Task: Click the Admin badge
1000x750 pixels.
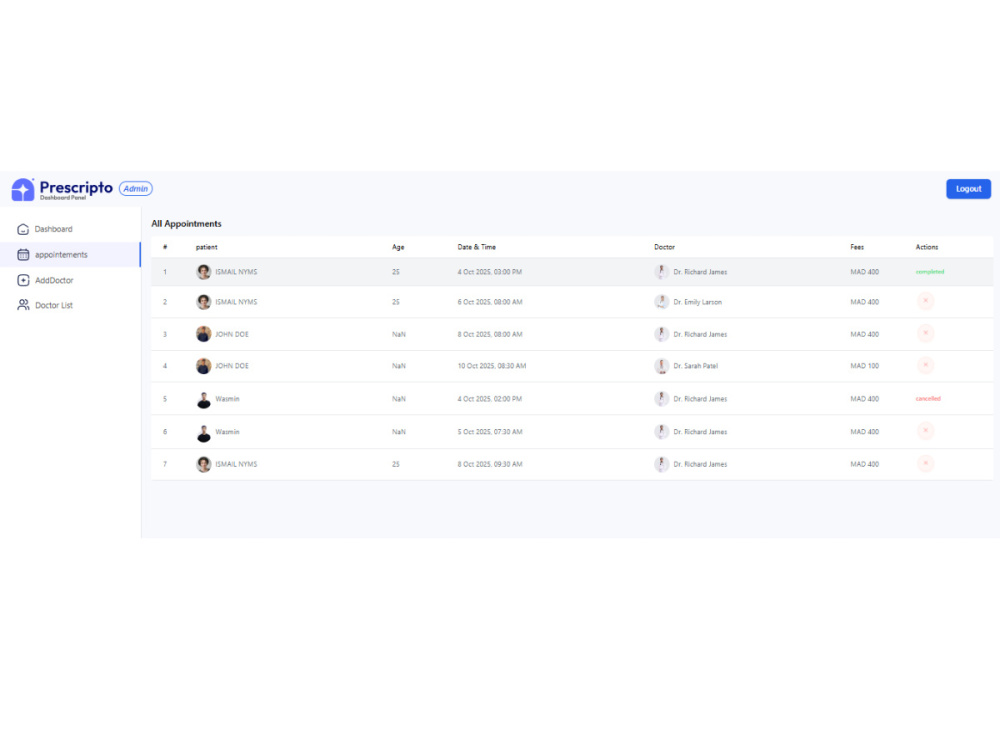Action: (x=136, y=189)
